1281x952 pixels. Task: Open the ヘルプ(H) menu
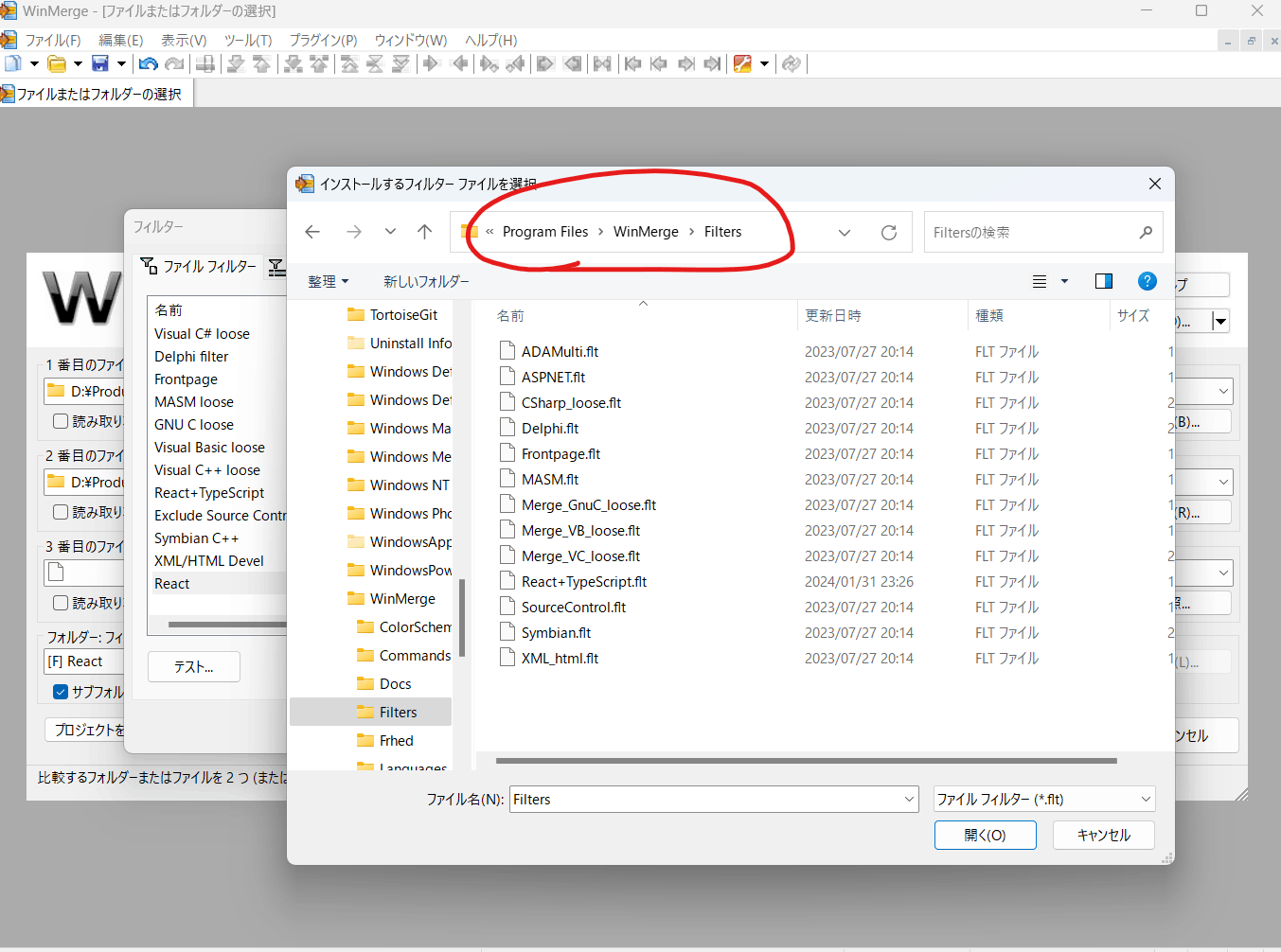(491, 40)
